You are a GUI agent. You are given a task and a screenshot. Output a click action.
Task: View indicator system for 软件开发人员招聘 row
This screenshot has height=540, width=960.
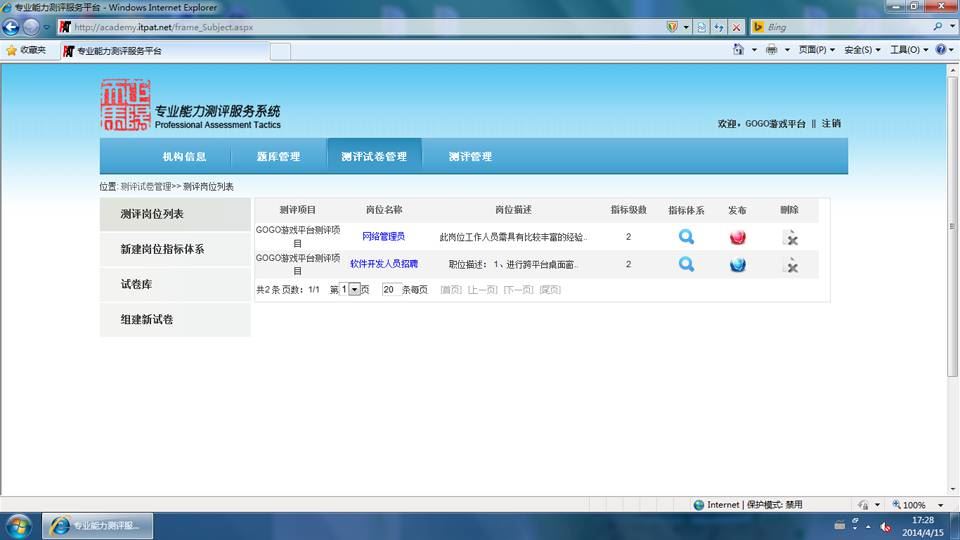(x=686, y=264)
